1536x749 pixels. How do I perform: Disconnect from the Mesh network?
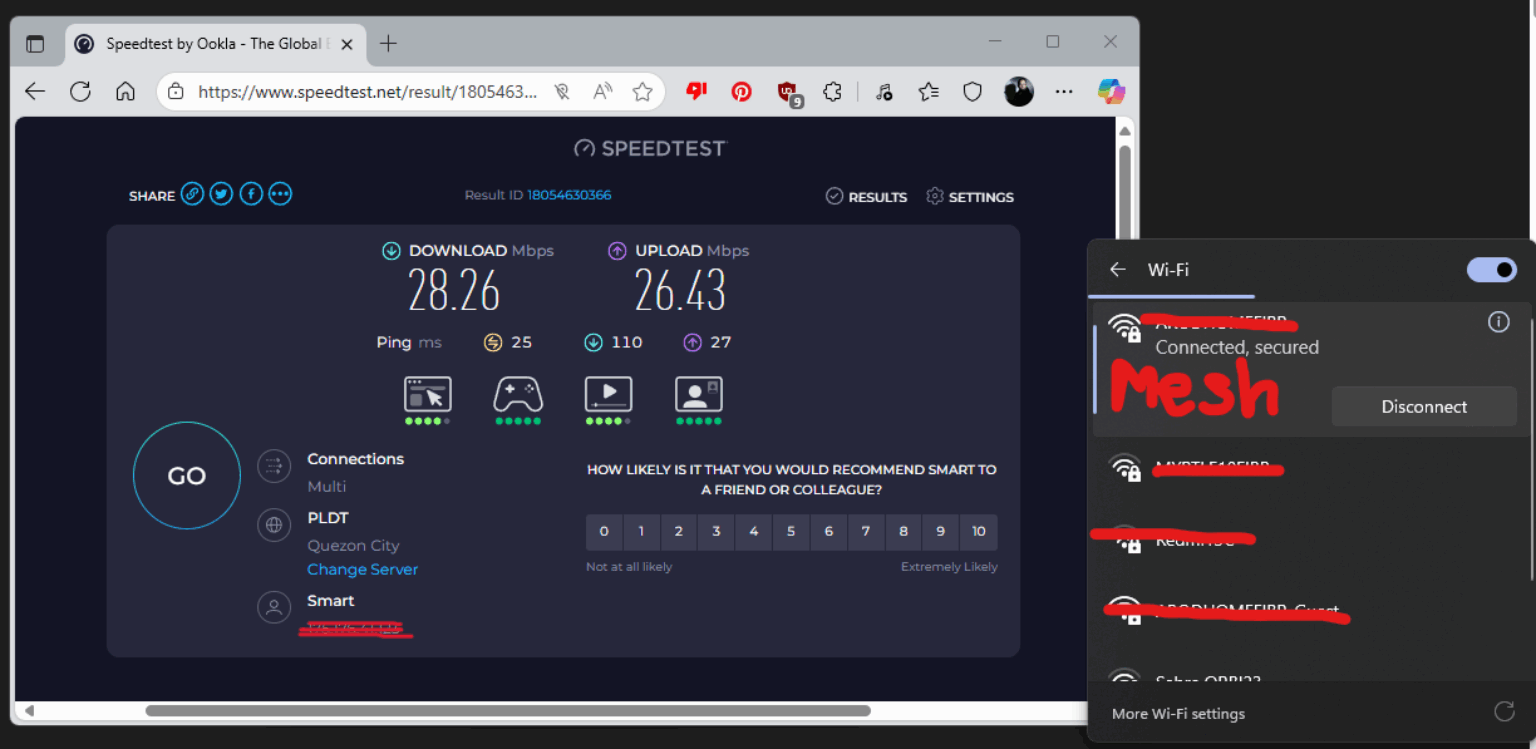click(x=1424, y=406)
